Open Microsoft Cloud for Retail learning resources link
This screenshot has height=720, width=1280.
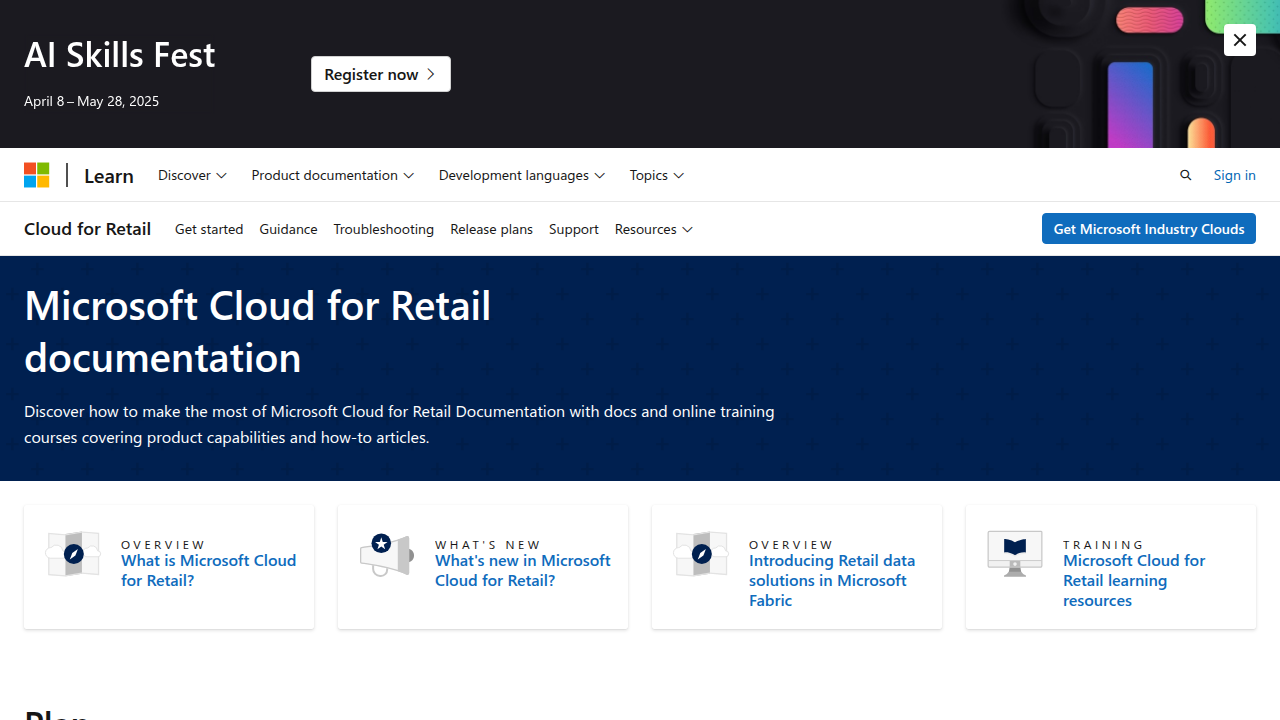tap(1134, 580)
